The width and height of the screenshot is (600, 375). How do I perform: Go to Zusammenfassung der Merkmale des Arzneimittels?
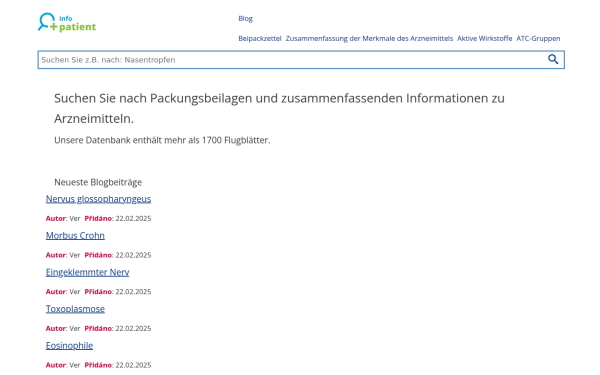[x=369, y=38]
